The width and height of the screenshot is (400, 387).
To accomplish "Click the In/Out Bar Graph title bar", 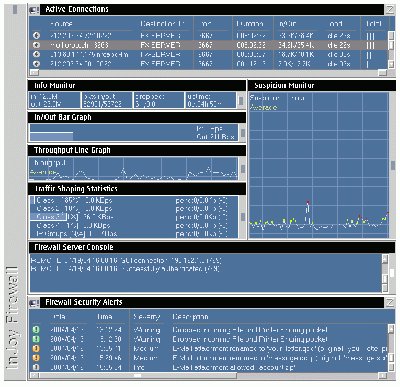I will 137,117.
